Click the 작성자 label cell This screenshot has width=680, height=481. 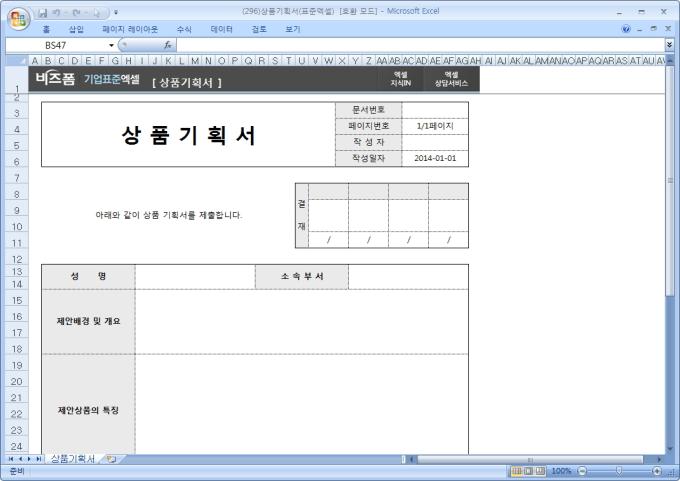pos(368,142)
